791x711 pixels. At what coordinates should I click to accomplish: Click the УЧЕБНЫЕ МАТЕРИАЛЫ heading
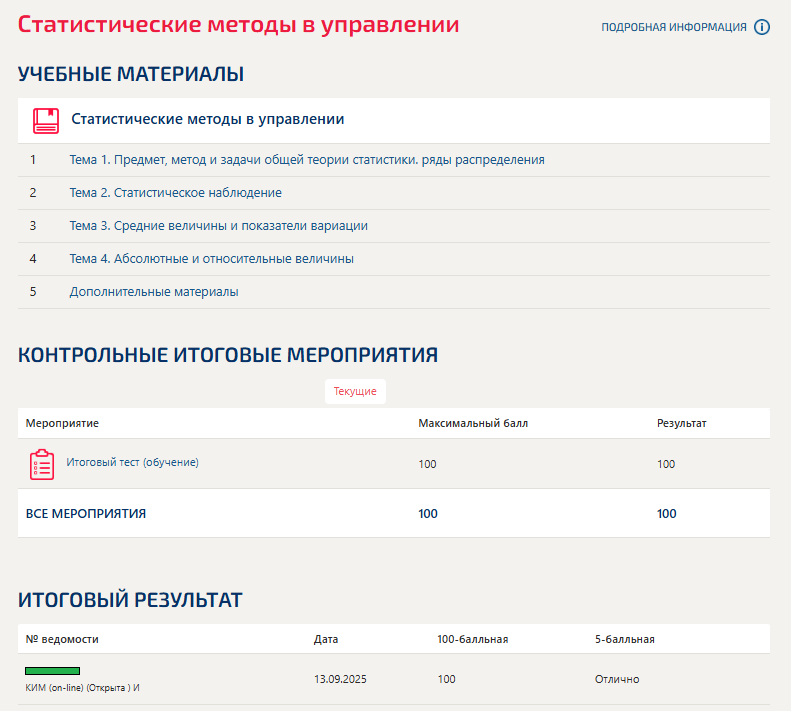click(x=131, y=74)
